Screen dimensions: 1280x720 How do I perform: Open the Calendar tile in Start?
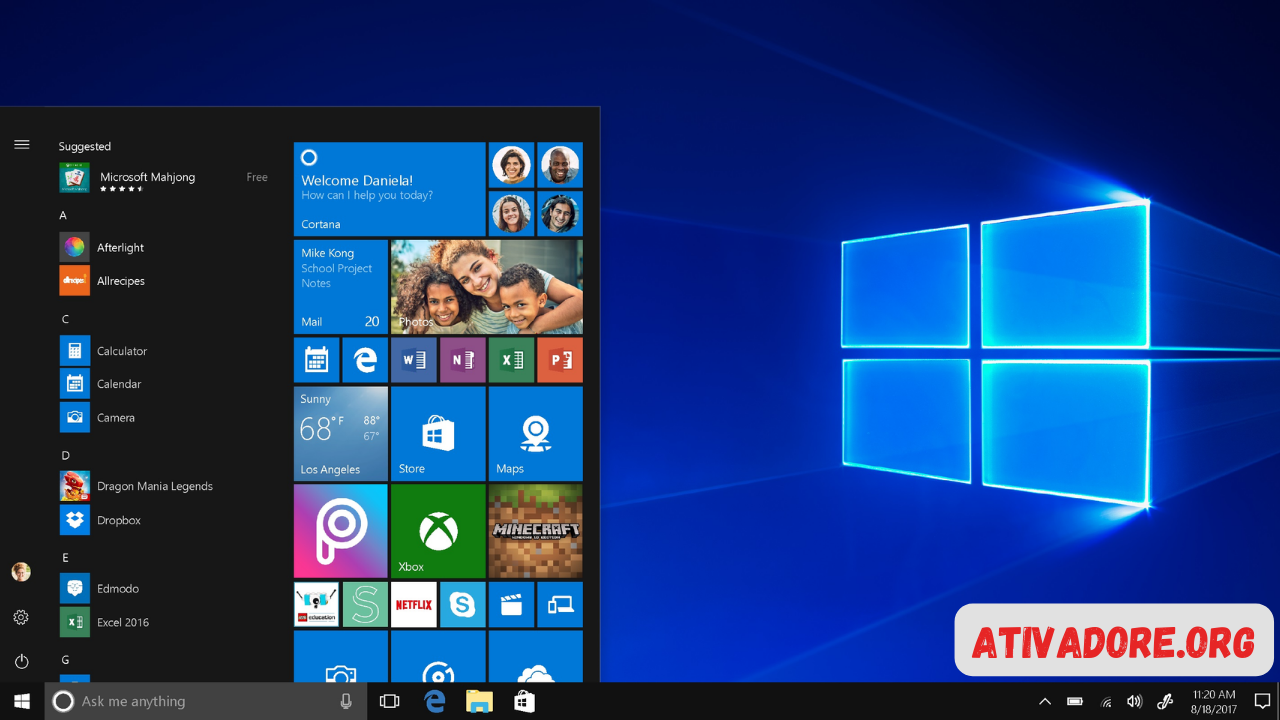[316, 360]
